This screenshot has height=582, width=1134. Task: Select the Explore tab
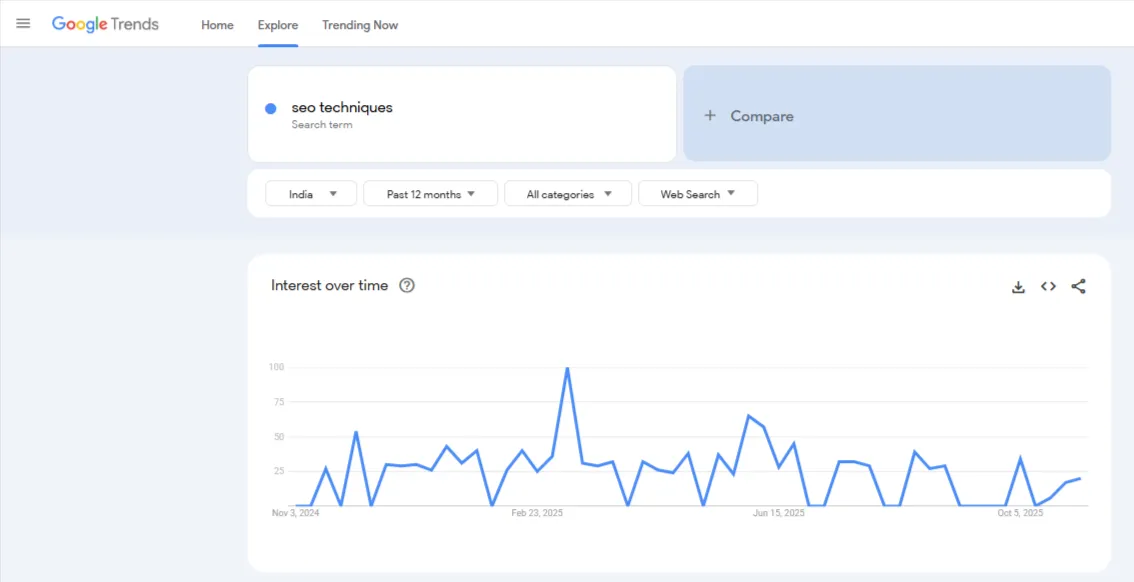pos(277,25)
